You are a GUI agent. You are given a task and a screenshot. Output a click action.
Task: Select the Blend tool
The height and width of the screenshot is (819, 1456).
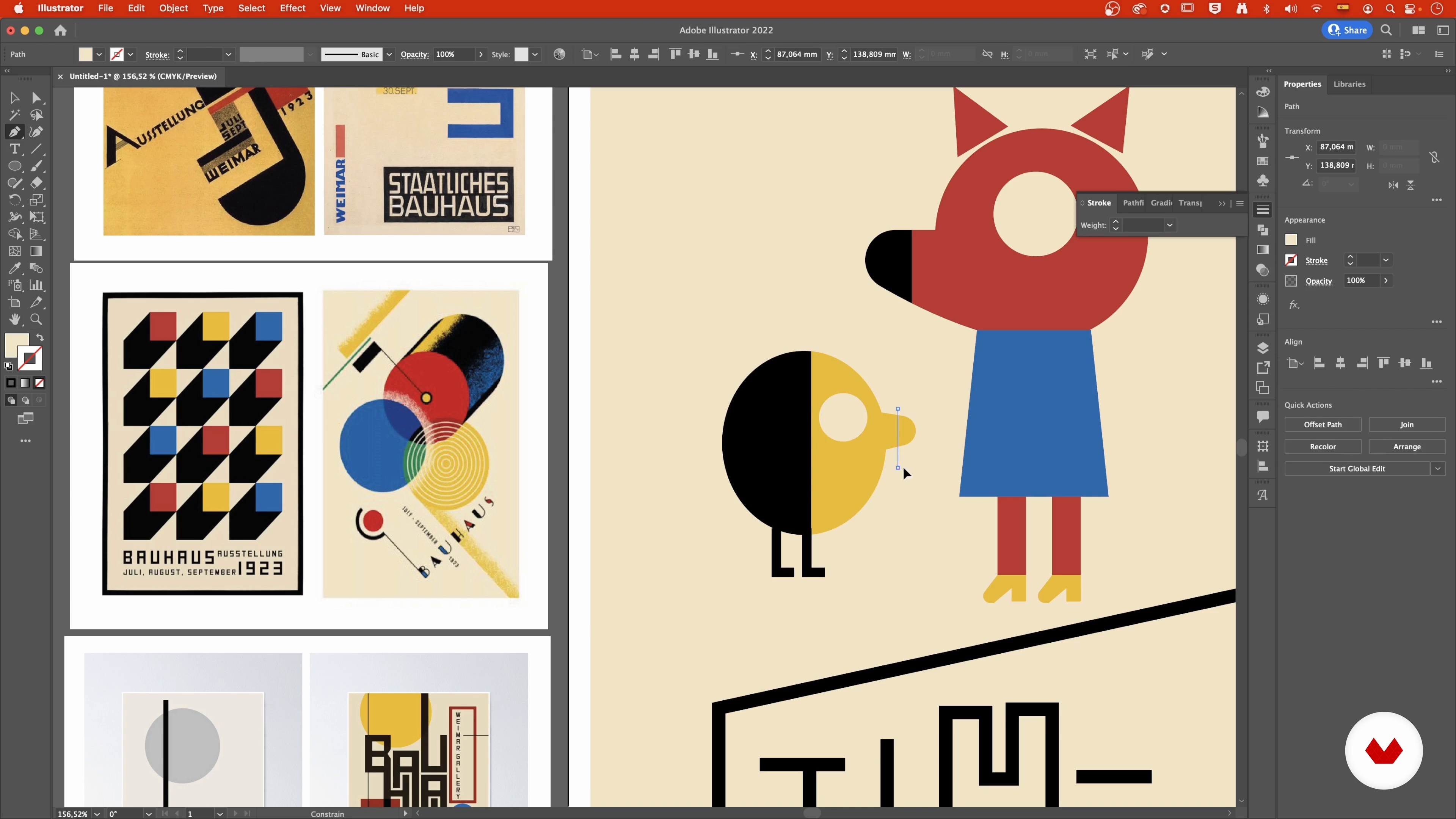coord(37,268)
